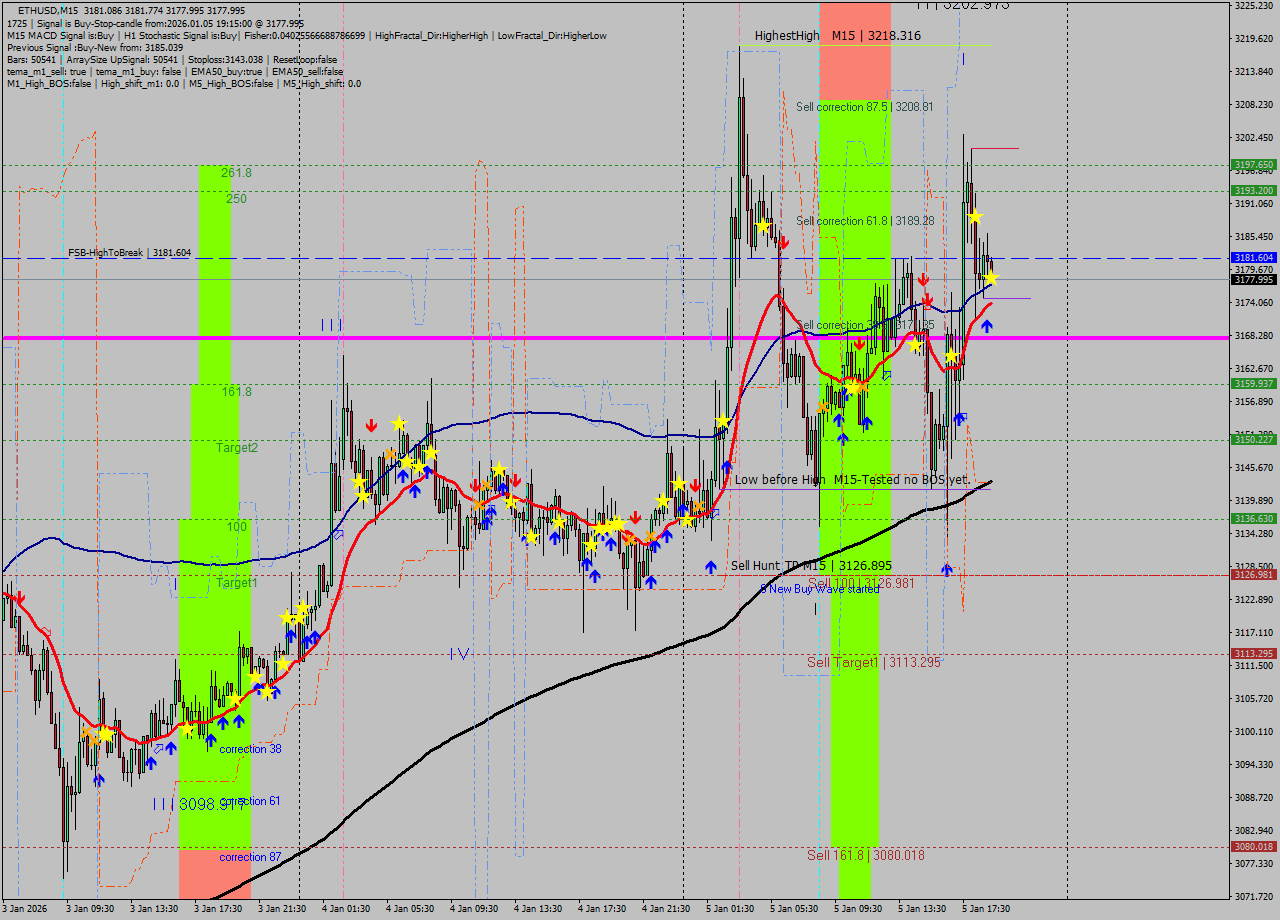Click the red down arrow at chart's far left

click(20, 597)
